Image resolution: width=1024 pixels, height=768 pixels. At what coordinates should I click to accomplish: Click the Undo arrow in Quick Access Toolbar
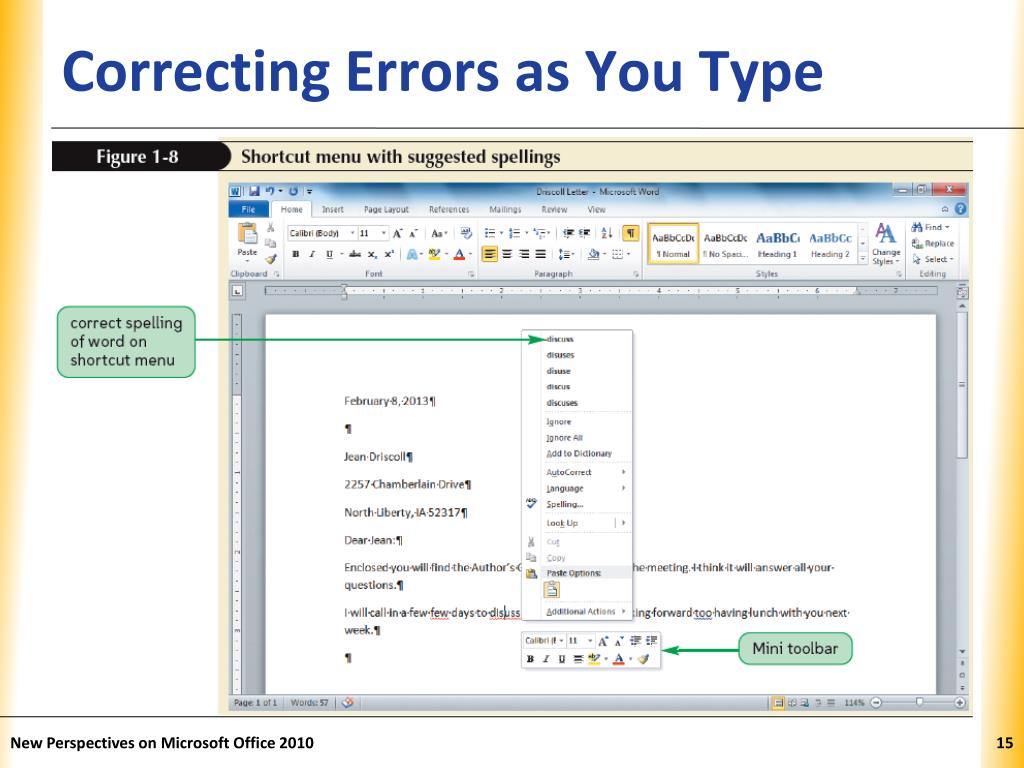(x=270, y=191)
